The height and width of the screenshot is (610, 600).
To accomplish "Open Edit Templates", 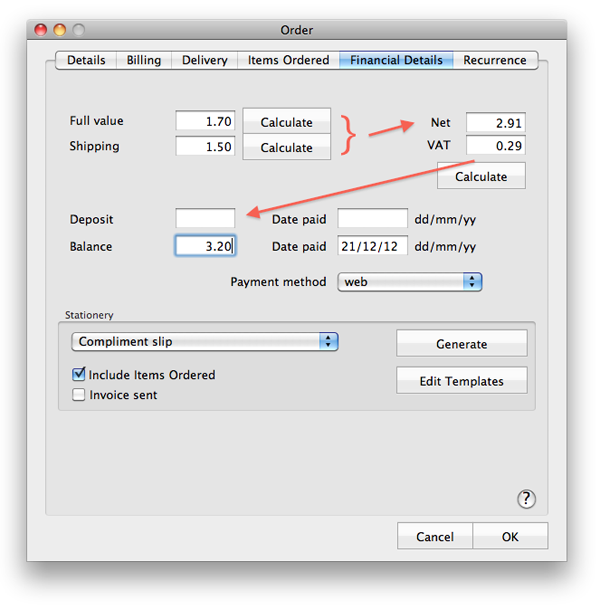I will (x=461, y=381).
